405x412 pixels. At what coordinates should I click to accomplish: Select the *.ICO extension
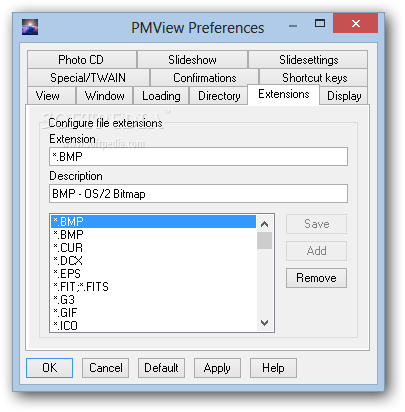click(154, 325)
